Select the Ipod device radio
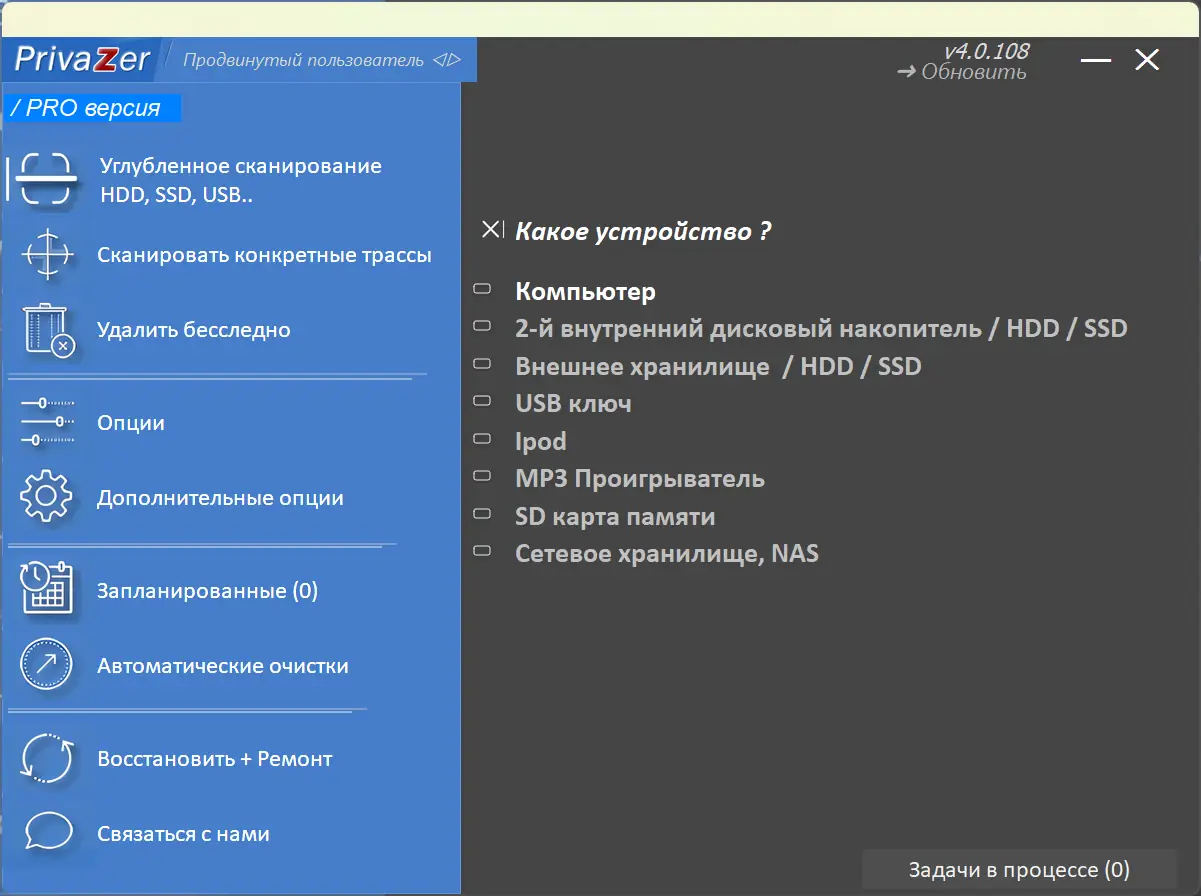The width and height of the screenshot is (1201, 896). coord(482,439)
